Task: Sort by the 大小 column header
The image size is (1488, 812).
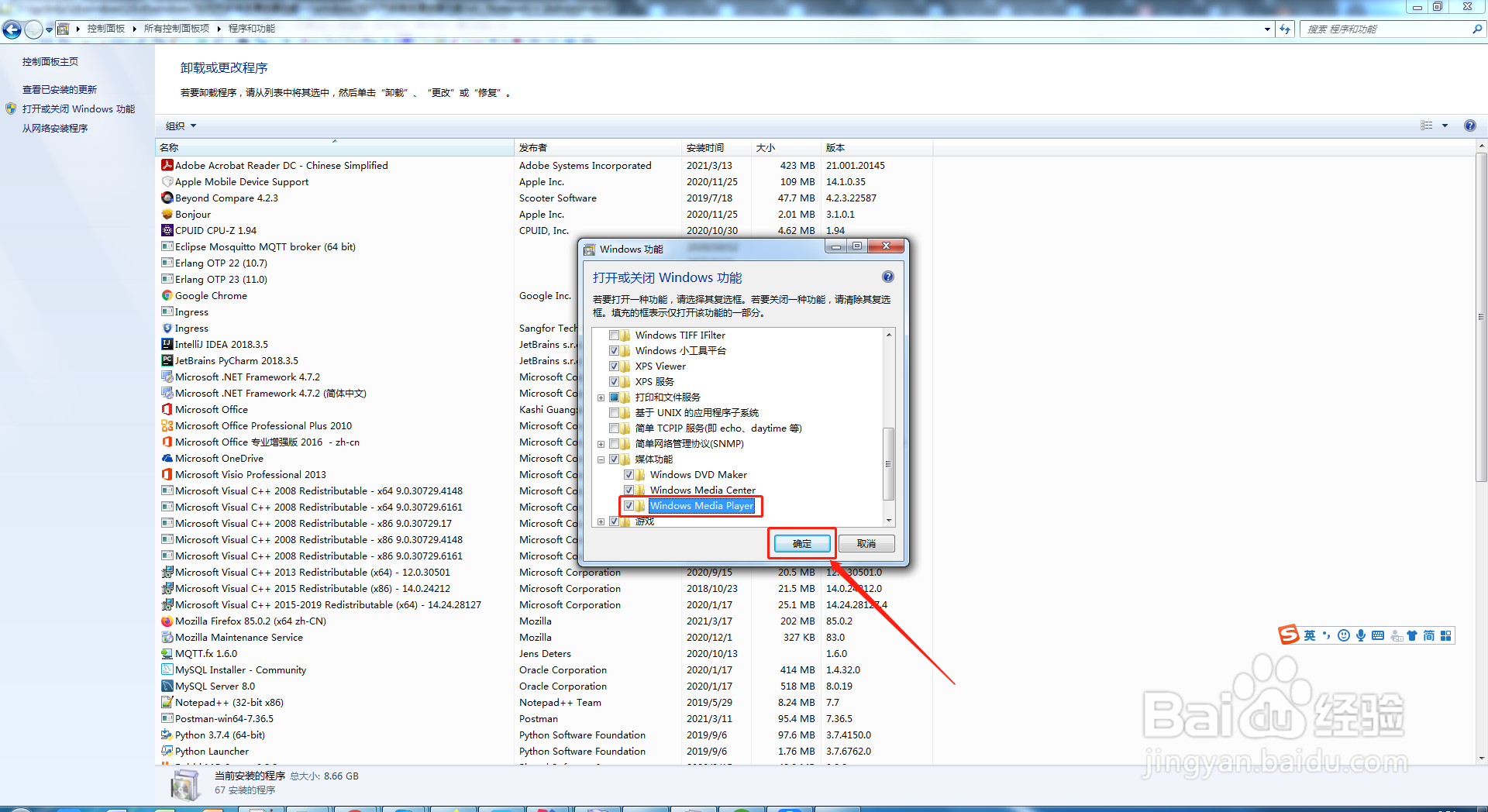Action: click(786, 147)
